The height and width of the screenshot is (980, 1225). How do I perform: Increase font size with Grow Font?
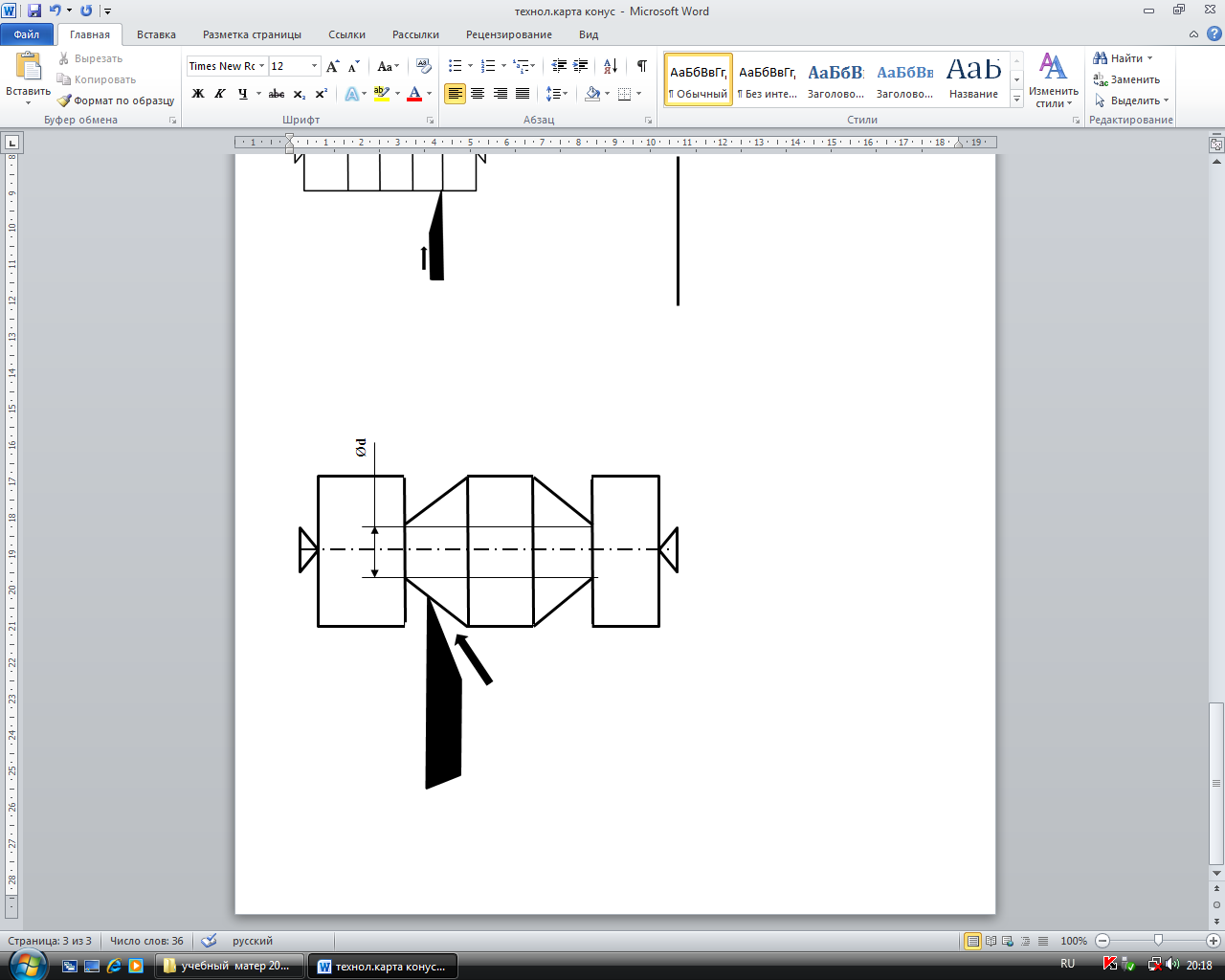point(332,66)
